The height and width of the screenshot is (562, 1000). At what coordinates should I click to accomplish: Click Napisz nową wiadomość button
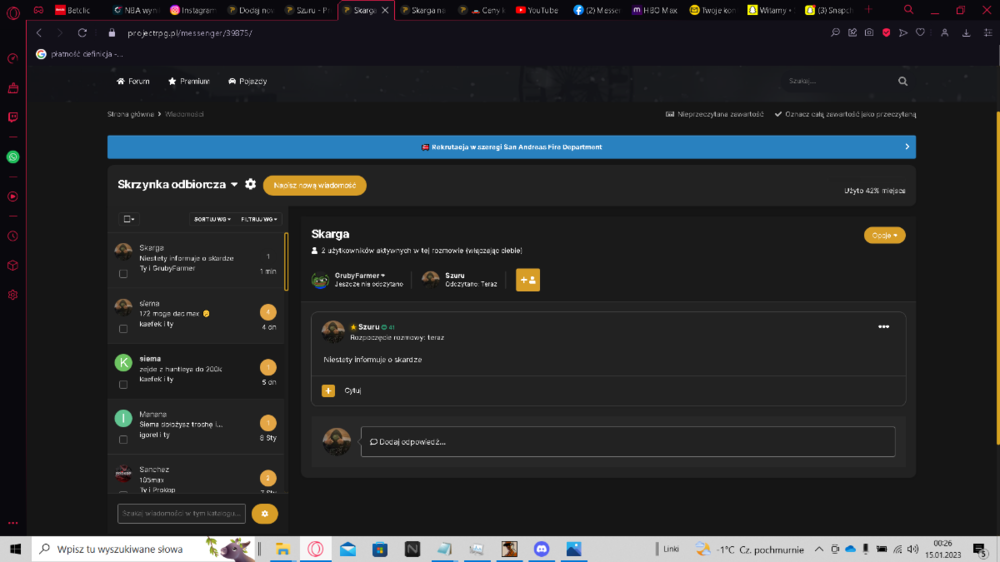pyautogui.click(x=314, y=185)
